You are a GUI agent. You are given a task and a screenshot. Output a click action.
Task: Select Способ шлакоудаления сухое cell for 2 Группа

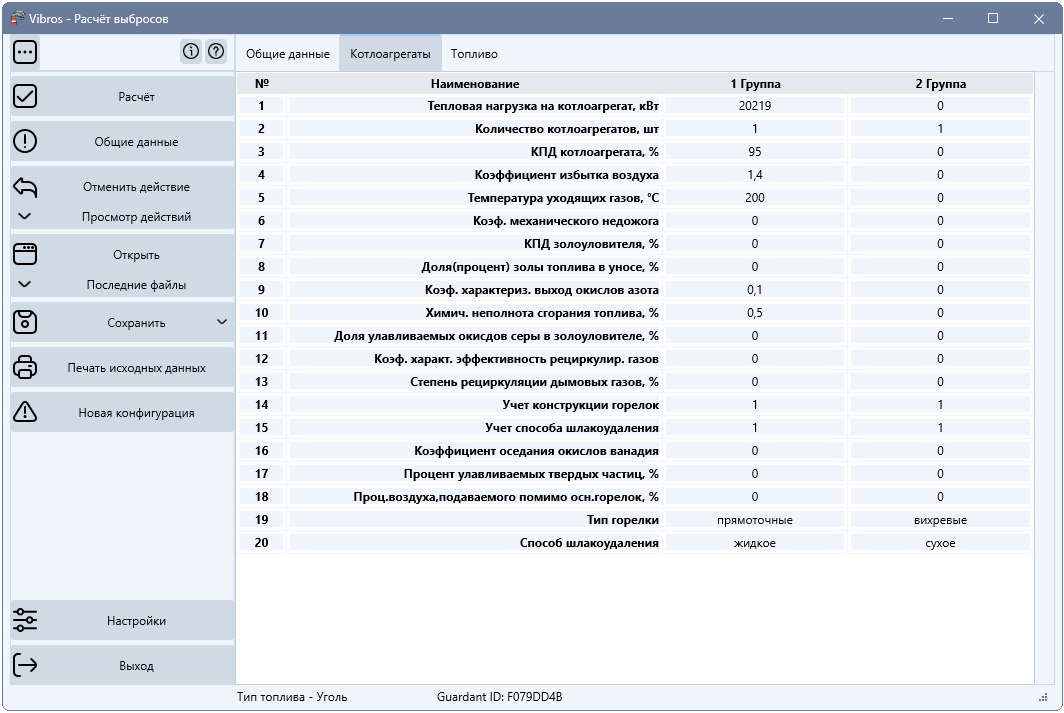(940, 543)
